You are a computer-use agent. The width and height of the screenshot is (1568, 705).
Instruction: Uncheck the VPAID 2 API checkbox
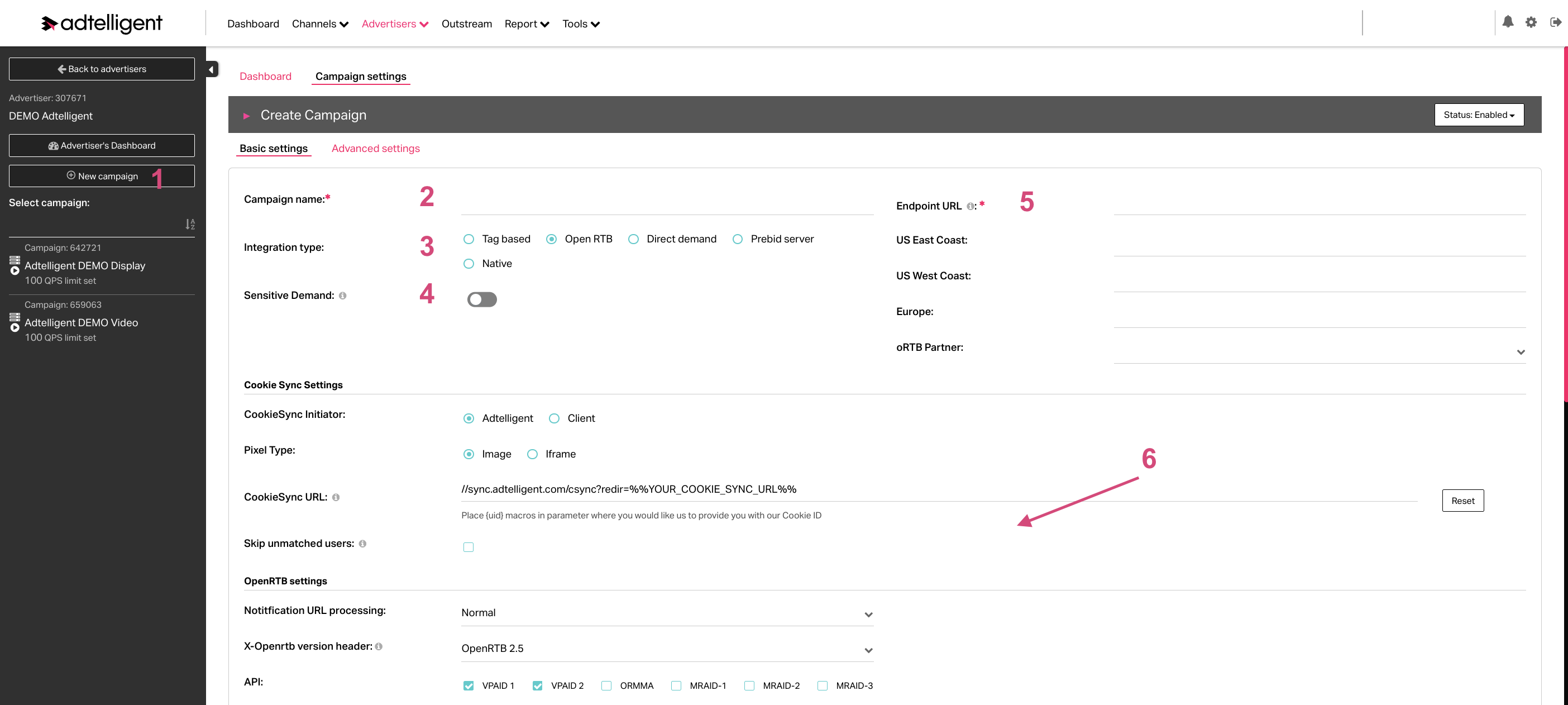point(538,685)
